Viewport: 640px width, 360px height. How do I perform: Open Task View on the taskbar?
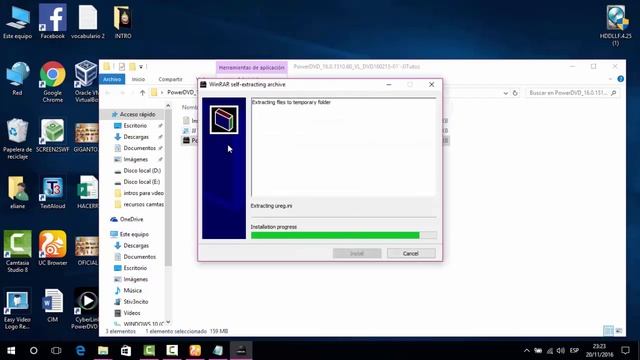[56, 351]
